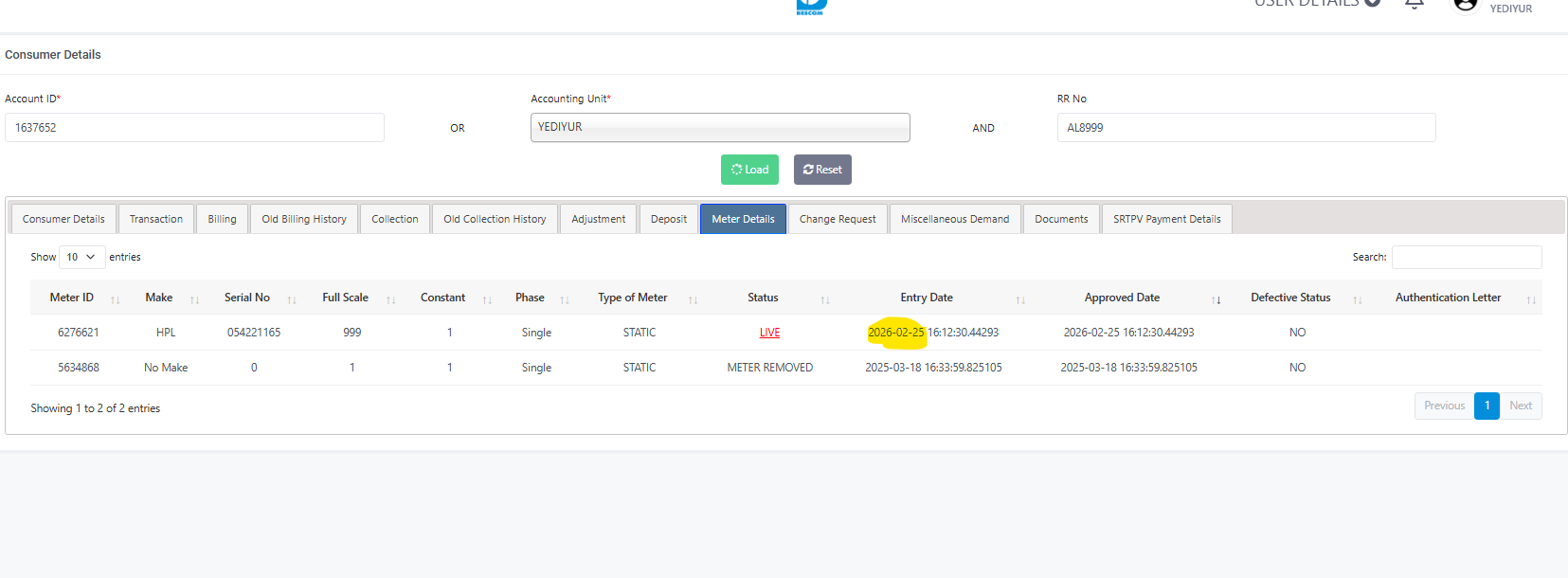
Task: Open the Show entries count dropdown
Action: pos(81,257)
